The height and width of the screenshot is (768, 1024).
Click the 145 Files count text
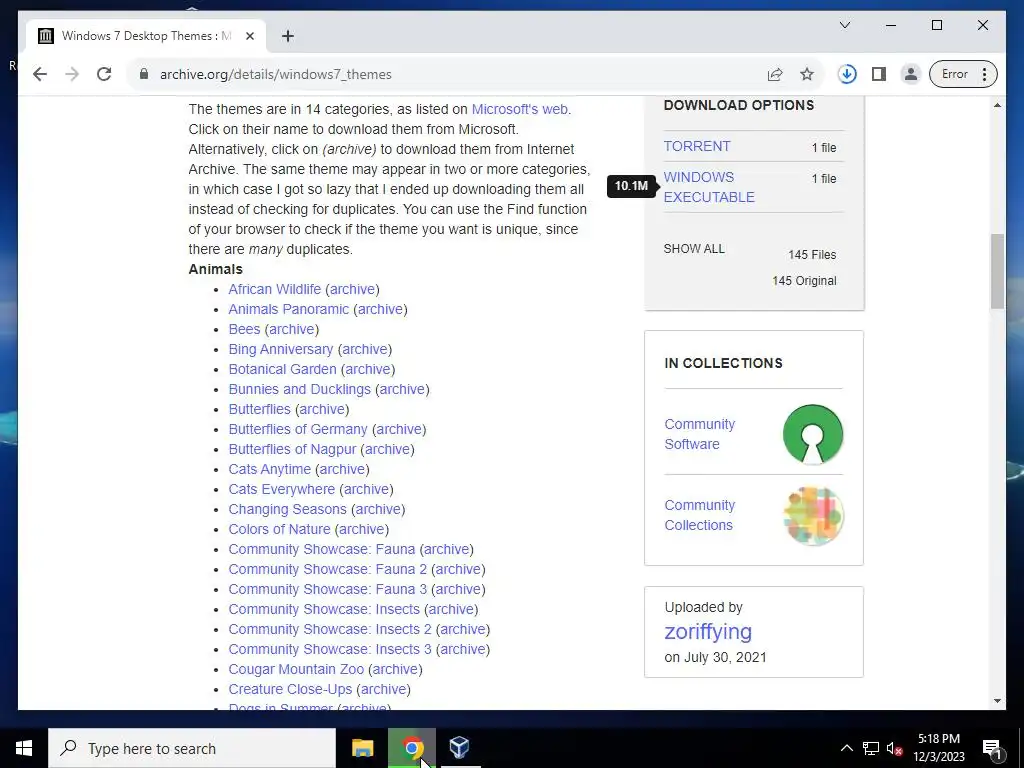(x=812, y=255)
